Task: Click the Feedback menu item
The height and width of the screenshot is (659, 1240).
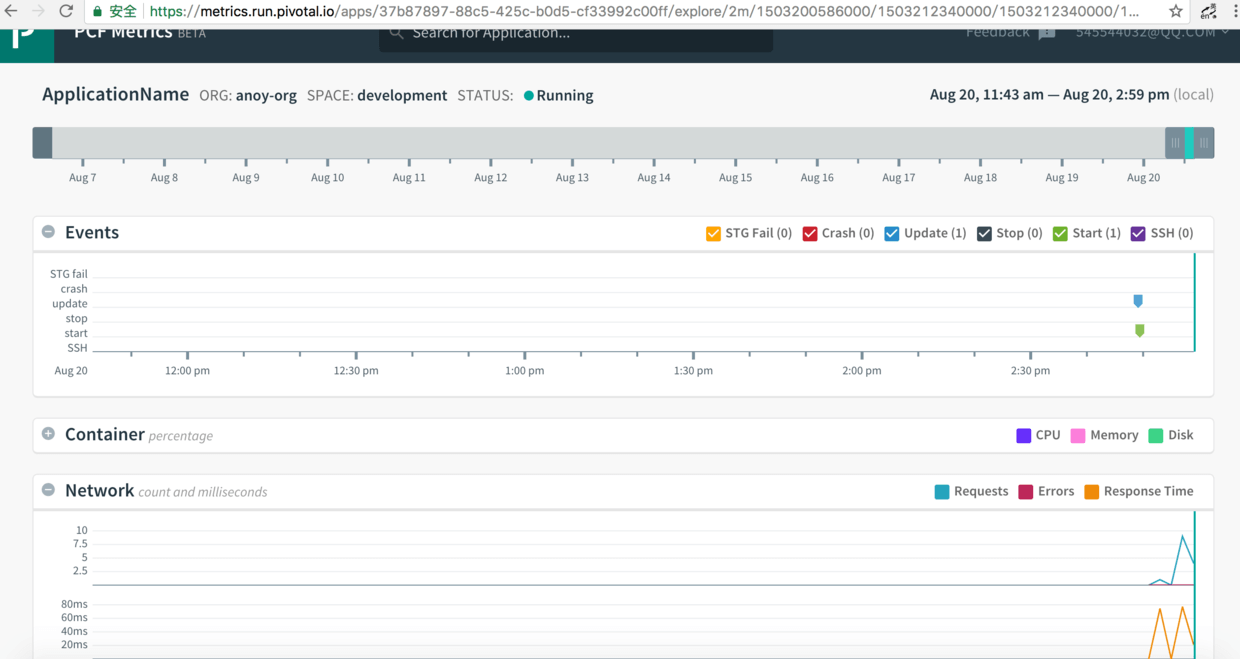Action: (x=997, y=32)
